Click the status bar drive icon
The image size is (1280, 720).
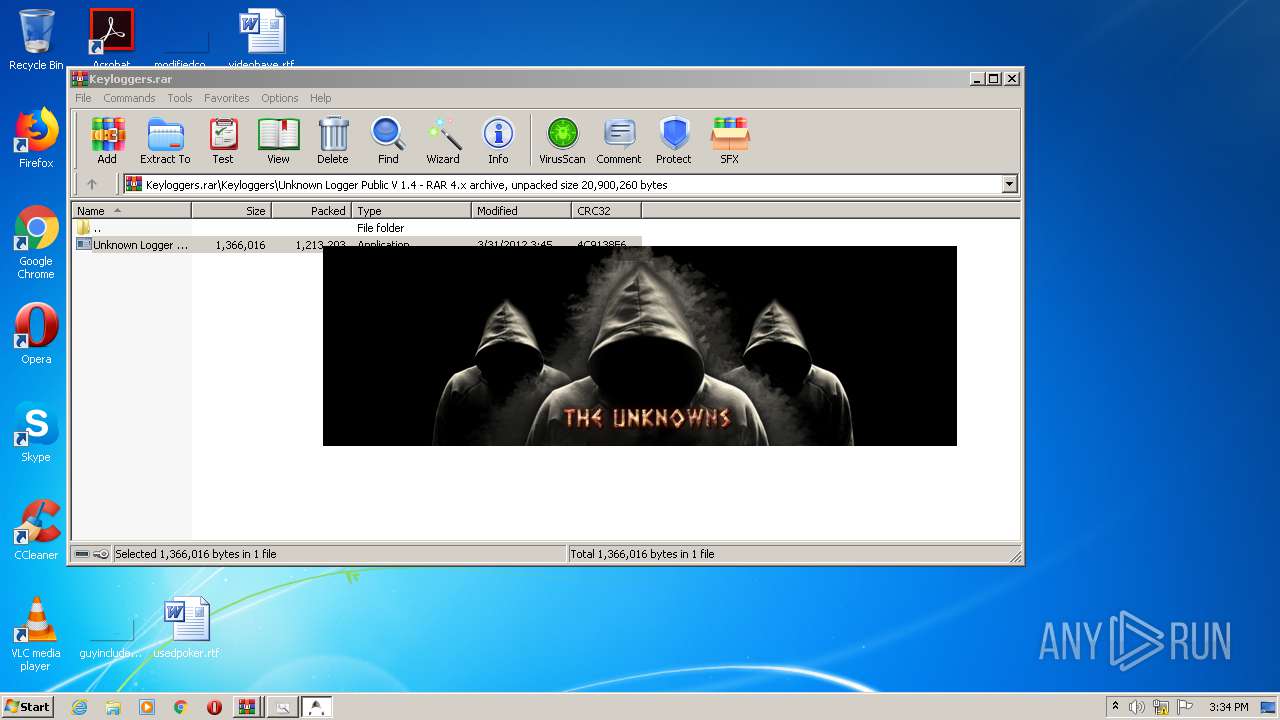(82, 554)
